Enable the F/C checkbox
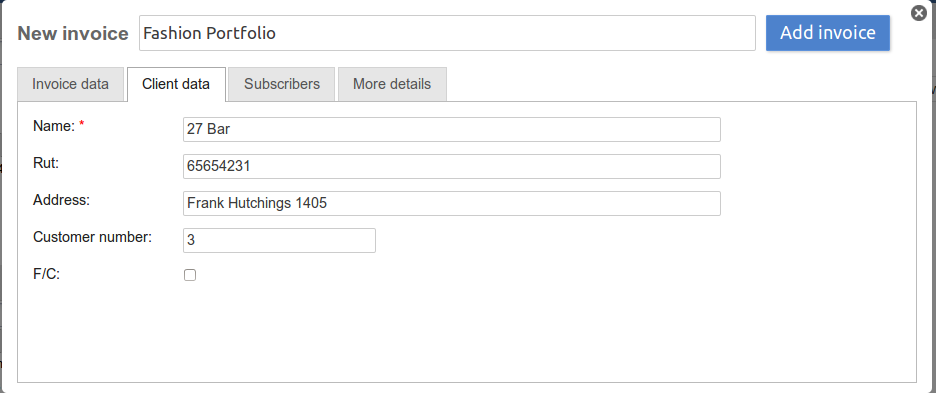 tap(190, 275)
